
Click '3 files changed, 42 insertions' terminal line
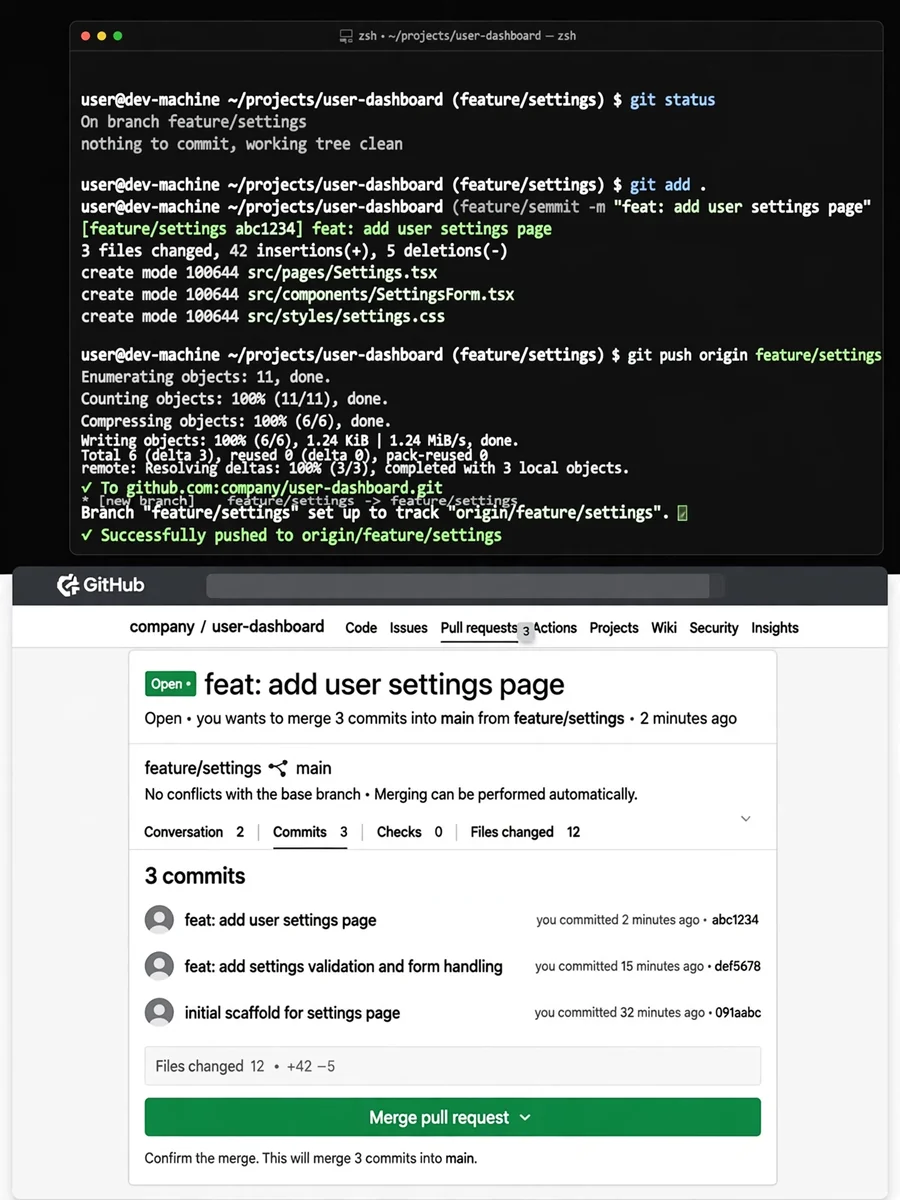coord(294,250)
